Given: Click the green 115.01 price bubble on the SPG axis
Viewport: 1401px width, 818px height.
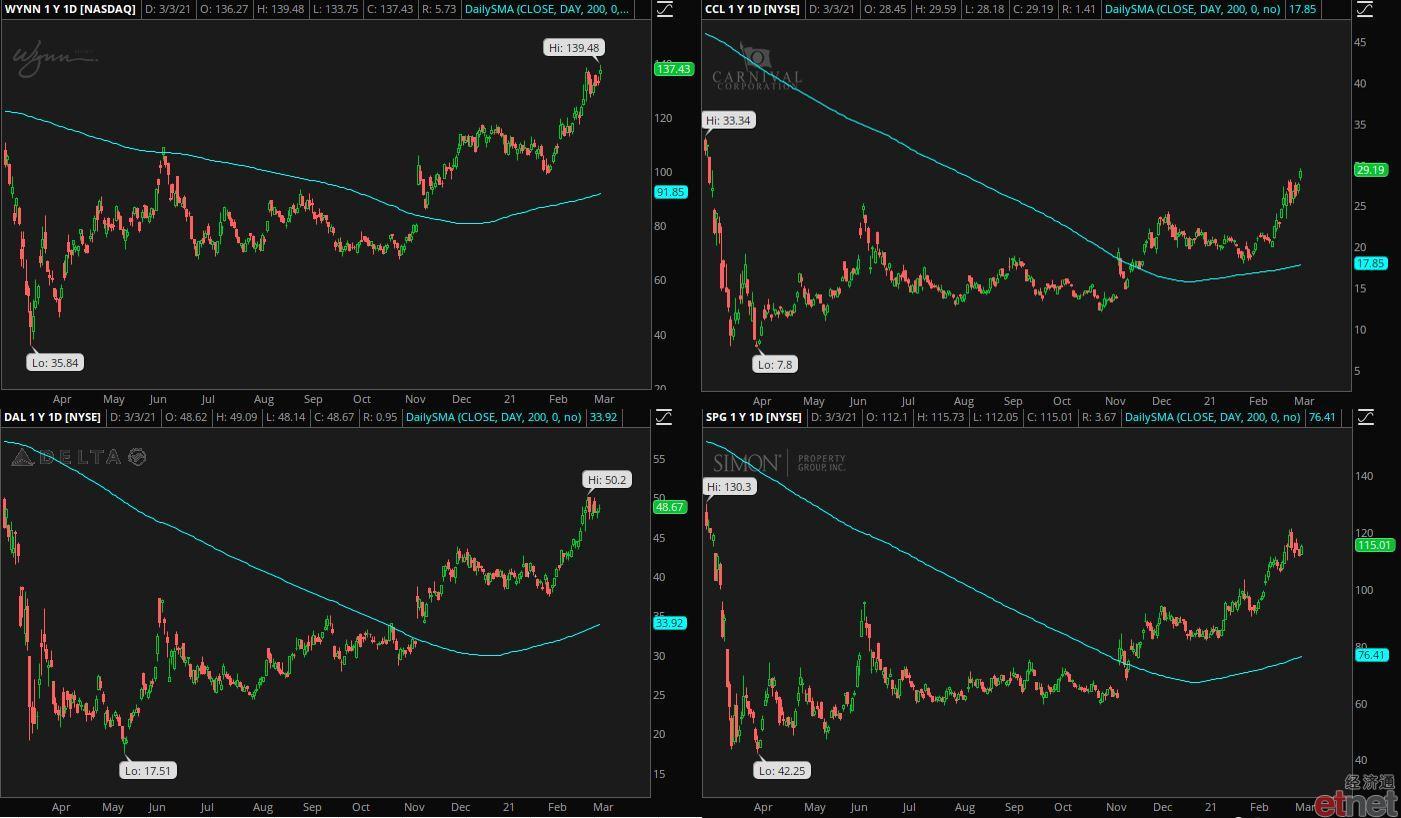Looking at the screenshot, I should 1373,545.
